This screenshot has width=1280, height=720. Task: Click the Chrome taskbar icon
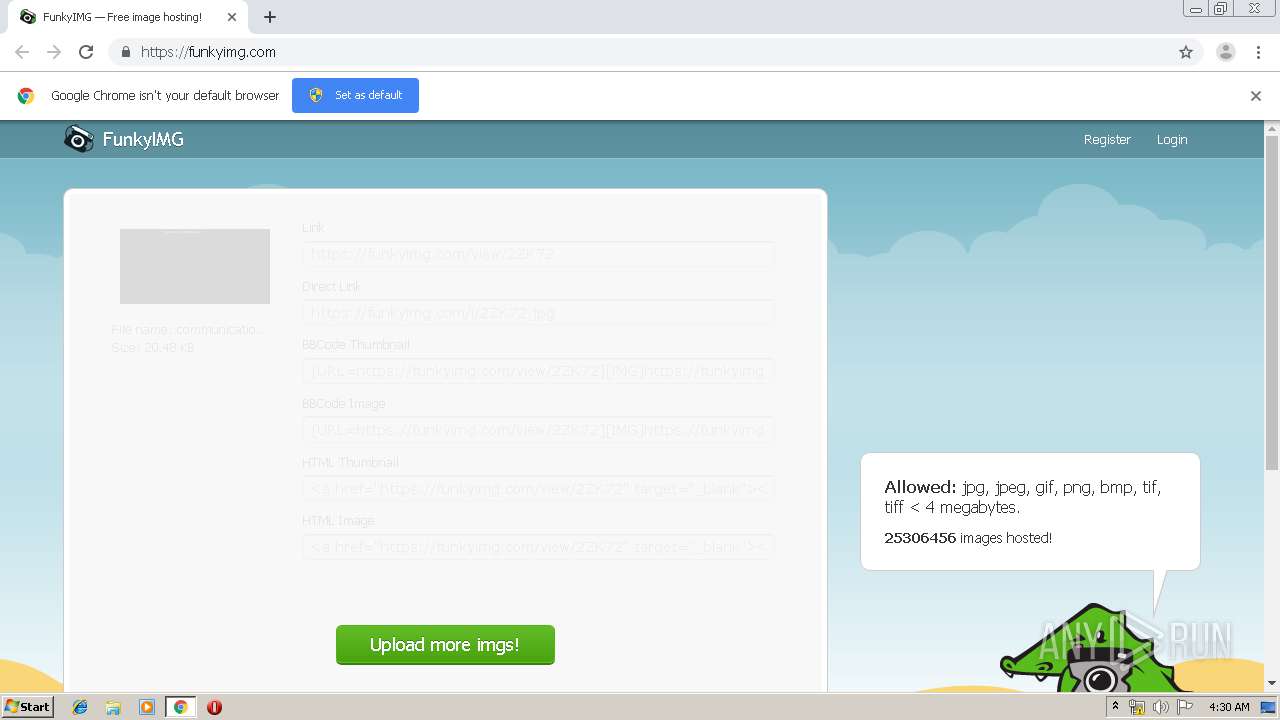pyautogui.click(x=180, y=707)
